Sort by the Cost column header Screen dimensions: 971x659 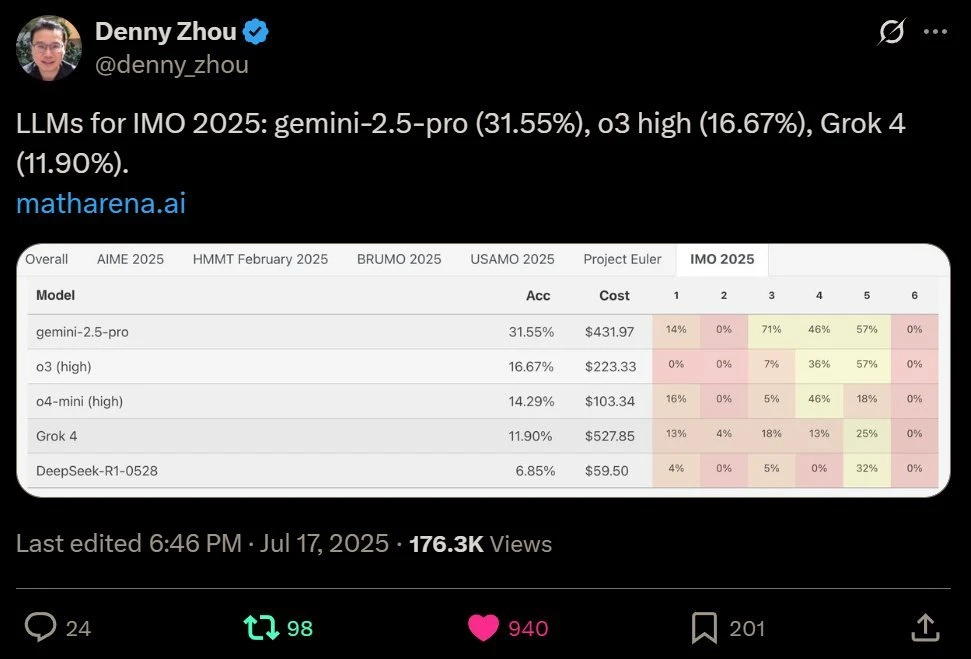614,295
